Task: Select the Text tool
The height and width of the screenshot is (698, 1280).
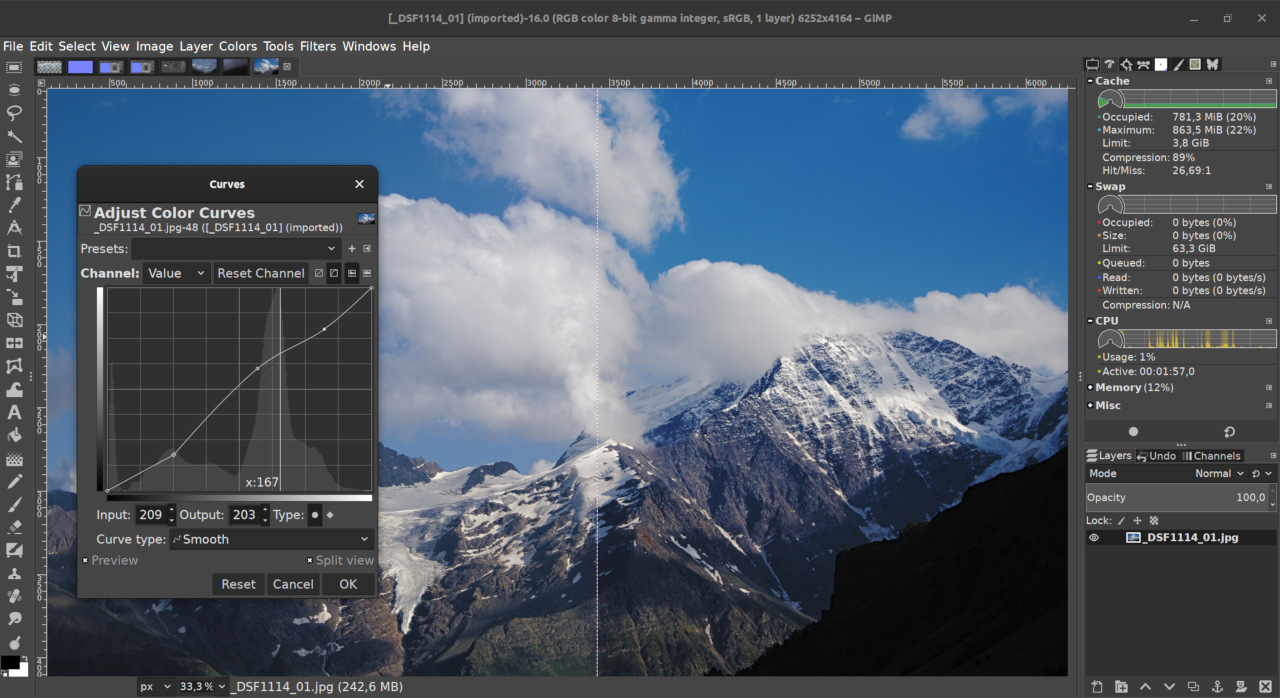Action: (13, 413)
